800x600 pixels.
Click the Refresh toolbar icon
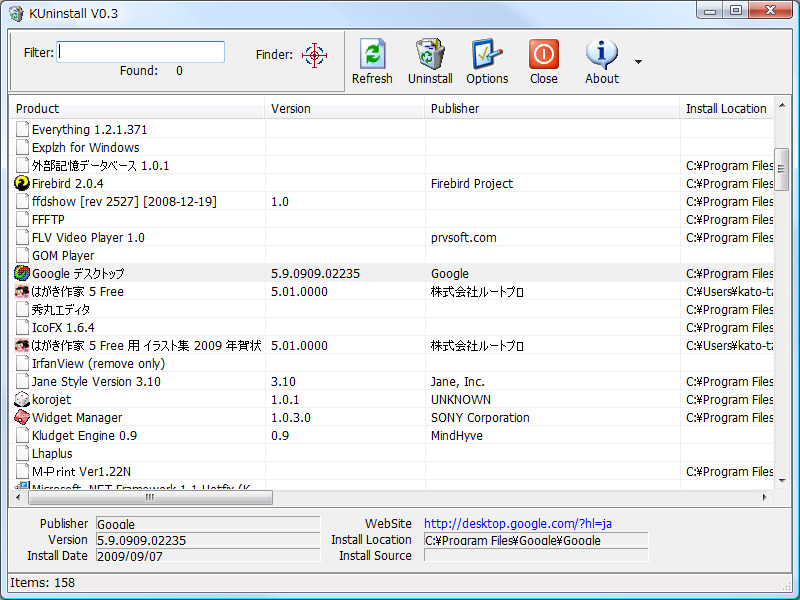click(372, 55)
